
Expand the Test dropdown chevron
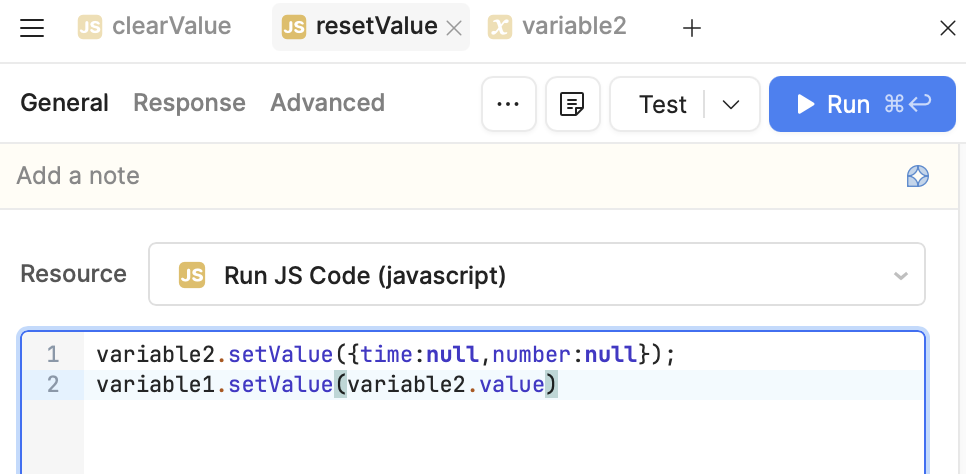(731, 104)
